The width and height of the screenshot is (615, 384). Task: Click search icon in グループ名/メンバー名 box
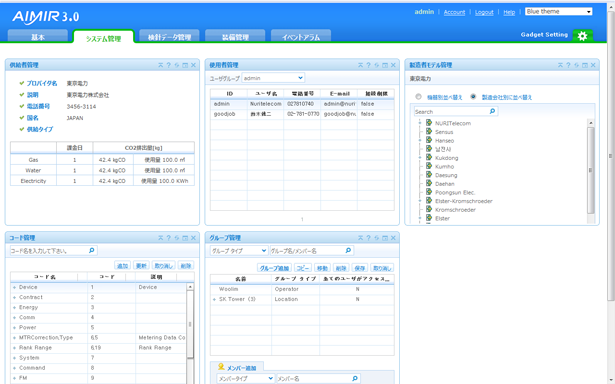(348, 250)
